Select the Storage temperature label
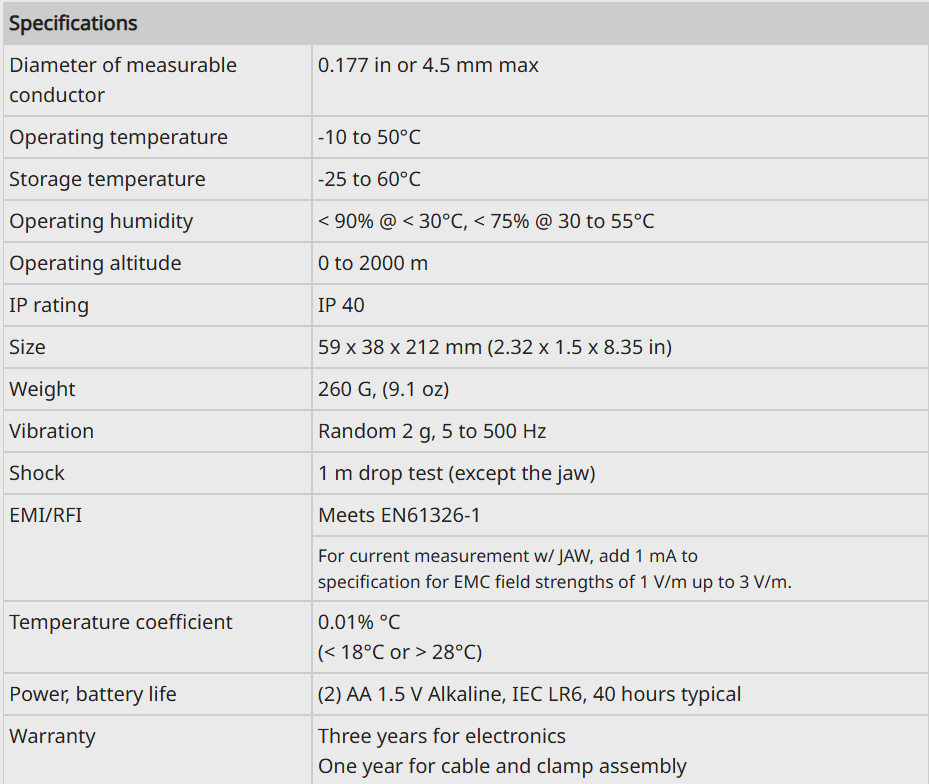Viewport: 929px width, 784px height. tap(107, 180)
